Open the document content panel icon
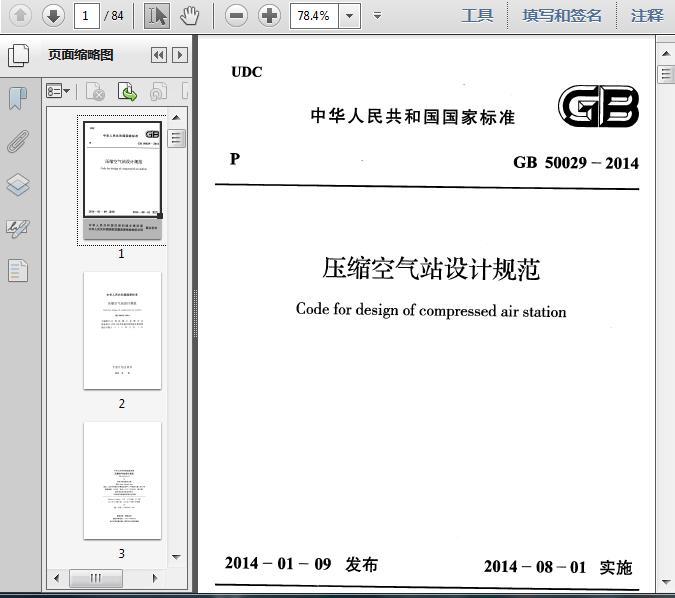 [x=18, y=271]
